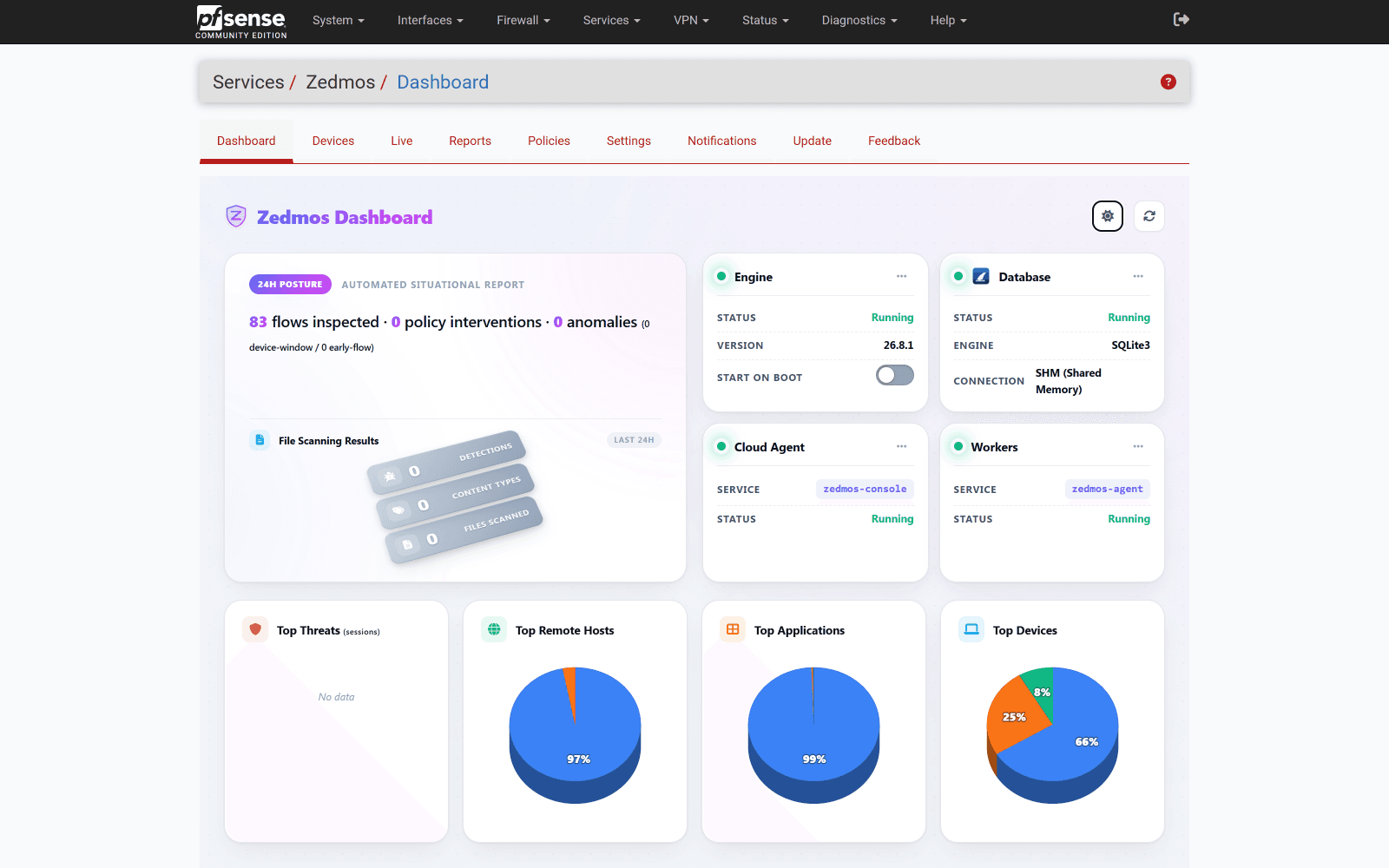Viewport: 1389px width, 868px height.
Task: Click the Top Remote Hosts globe icon
Action: pyautogui.click(x=494, y=629)
